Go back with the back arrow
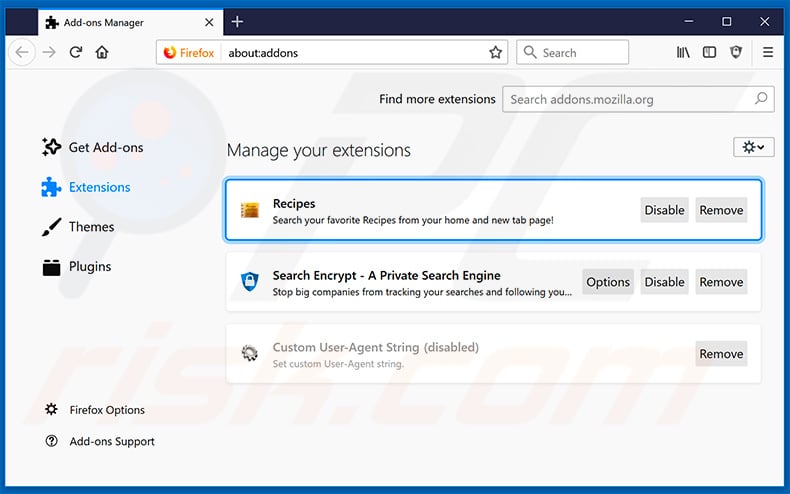Viewport: 790px width, 494px height. [x=22, y=52]
